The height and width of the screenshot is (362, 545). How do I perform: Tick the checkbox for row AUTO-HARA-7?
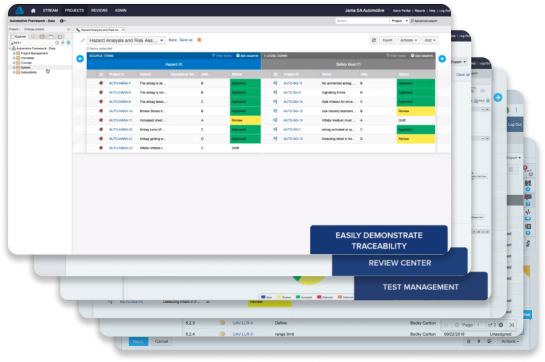pos(92,83)
